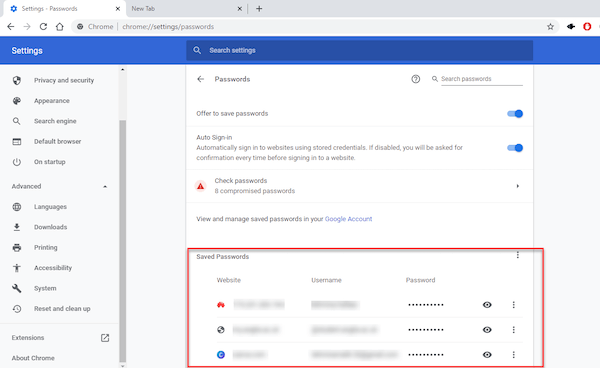
Task: Show password for first saved entry
Action: pyautogui.click(x=487, y=305)
